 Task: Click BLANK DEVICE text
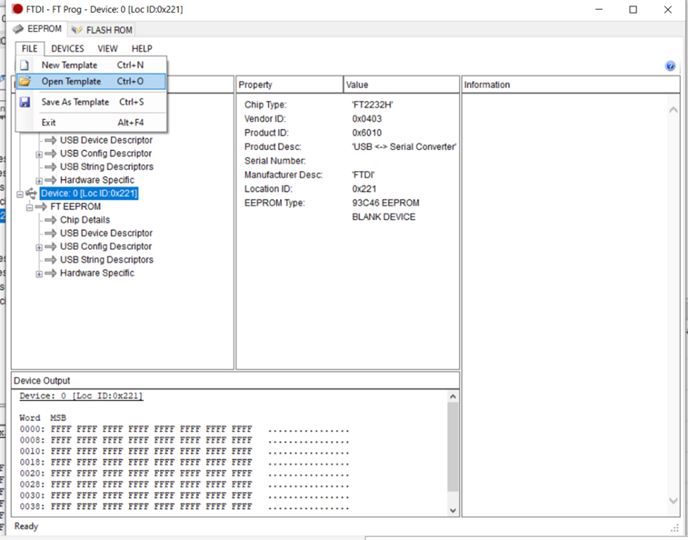coord(383,217)
